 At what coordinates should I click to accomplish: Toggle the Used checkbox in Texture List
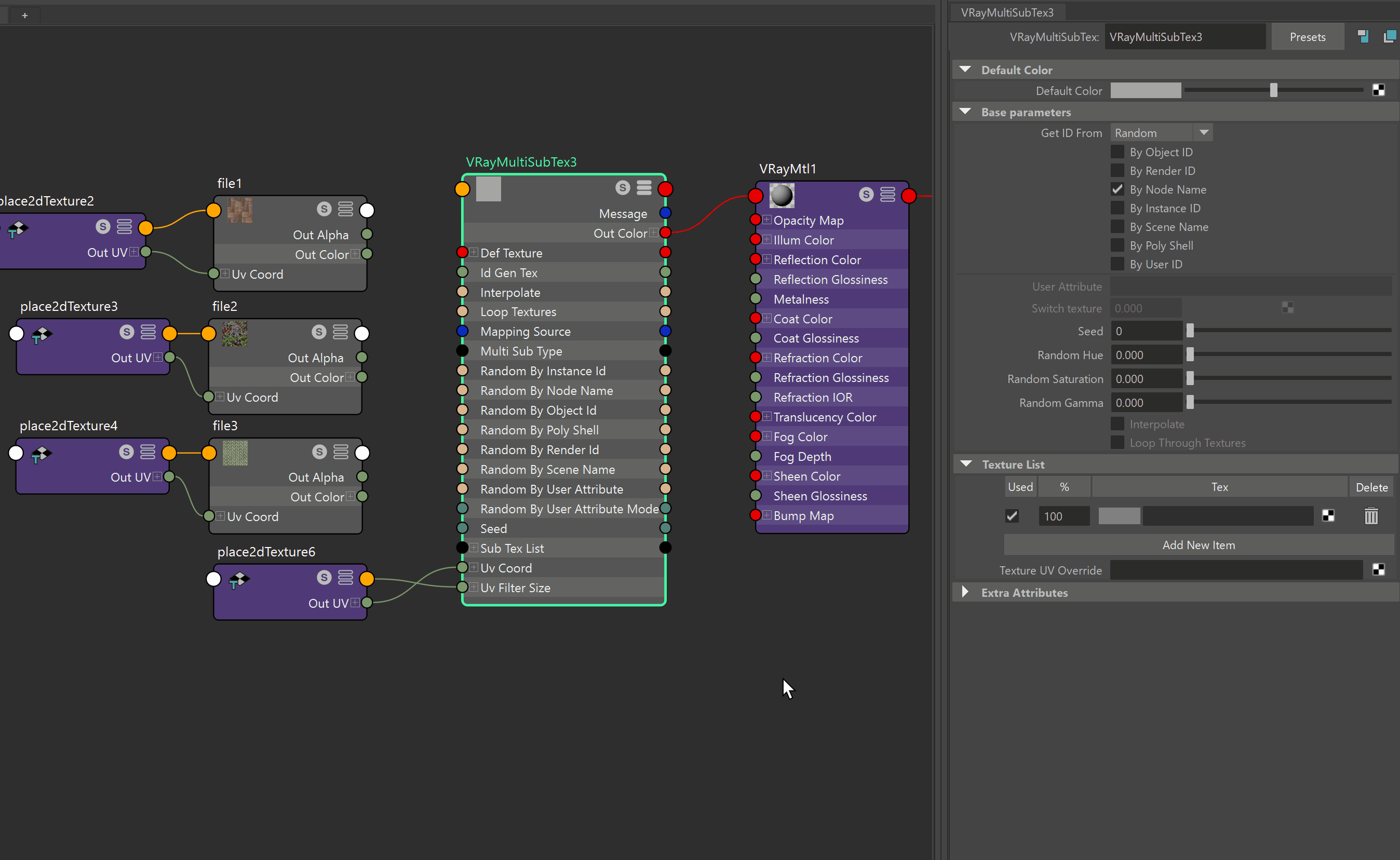[x=1012, y=516]
